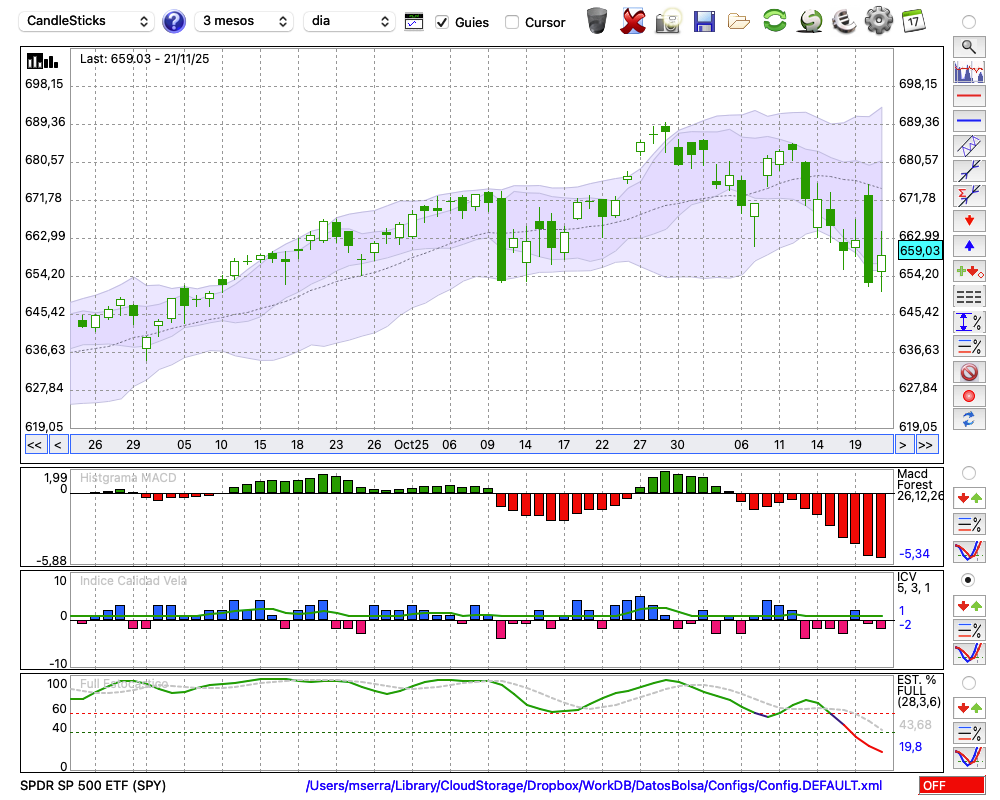Click the trash can icon in toolbar
The height and width of the screenshot is (800, 1000).
(597, 21)
